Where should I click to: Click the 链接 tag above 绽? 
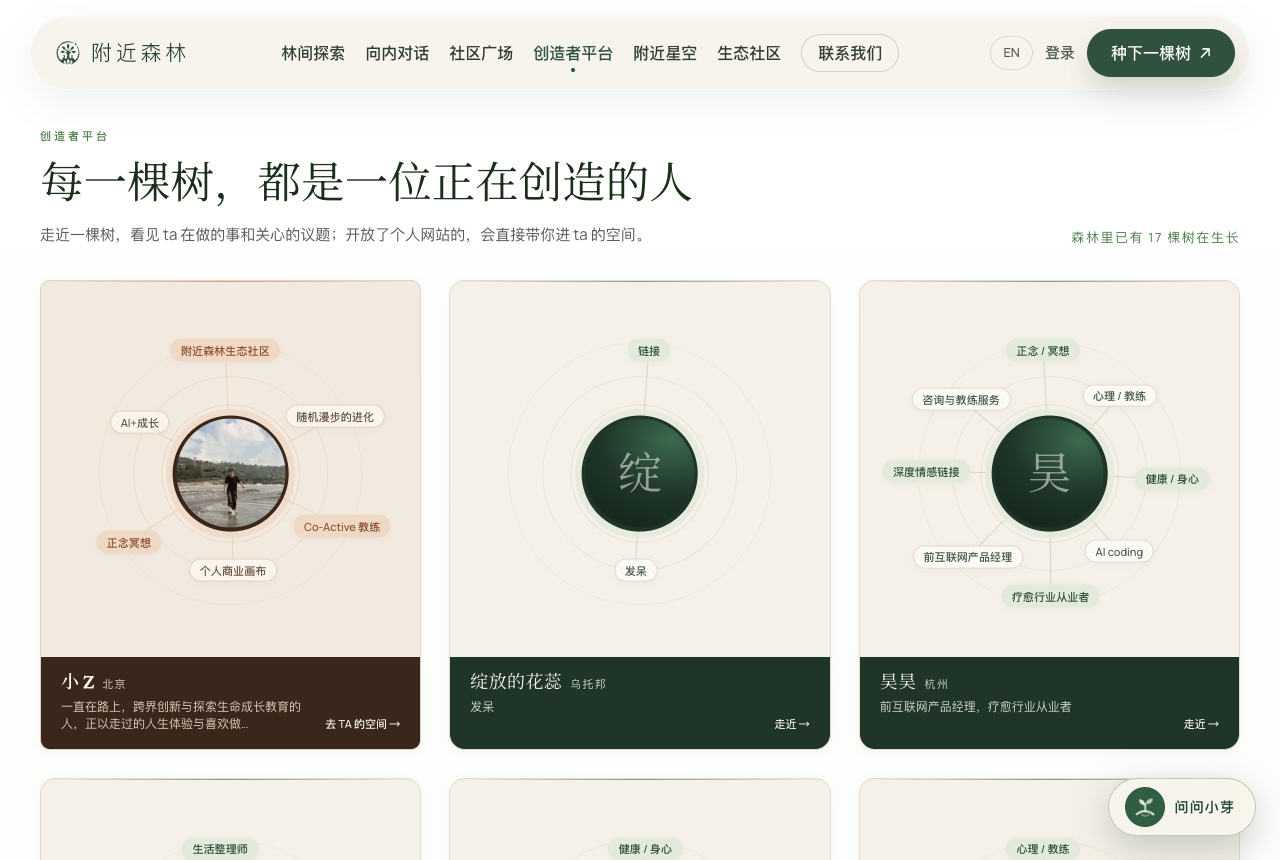pos(649,351)
